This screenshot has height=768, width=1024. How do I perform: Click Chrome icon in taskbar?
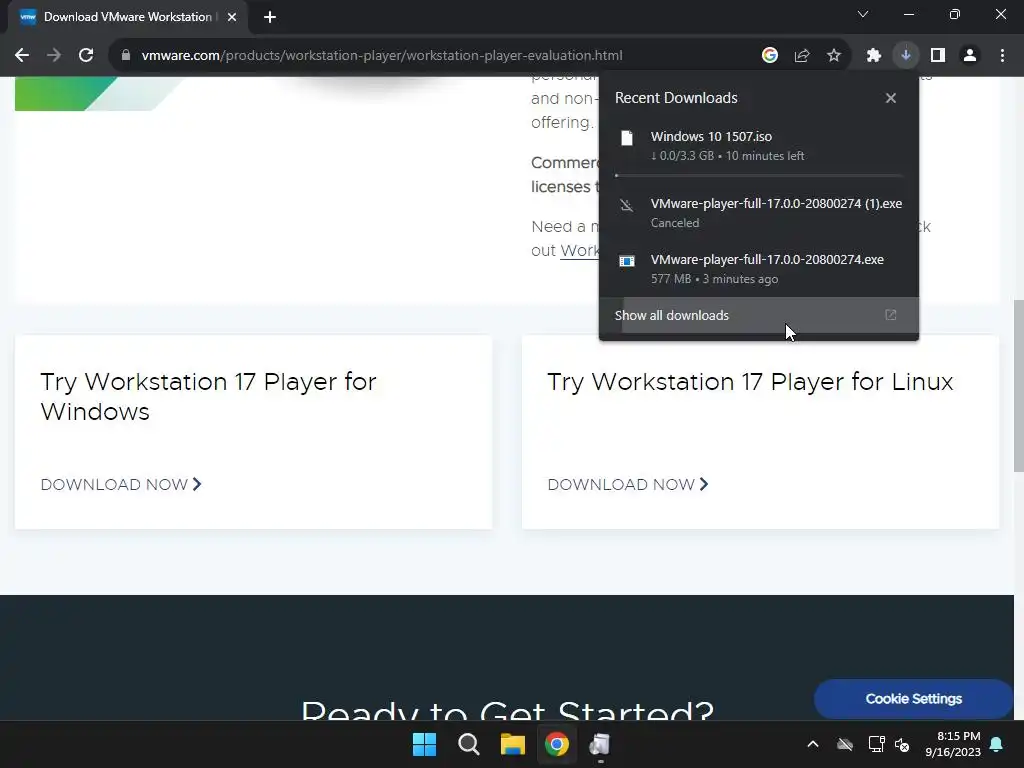click(x=557, y=744)
